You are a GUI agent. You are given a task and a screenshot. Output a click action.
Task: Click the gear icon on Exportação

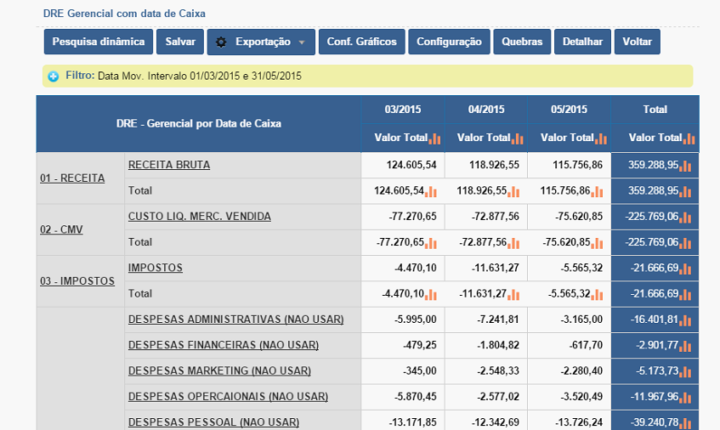221,42
